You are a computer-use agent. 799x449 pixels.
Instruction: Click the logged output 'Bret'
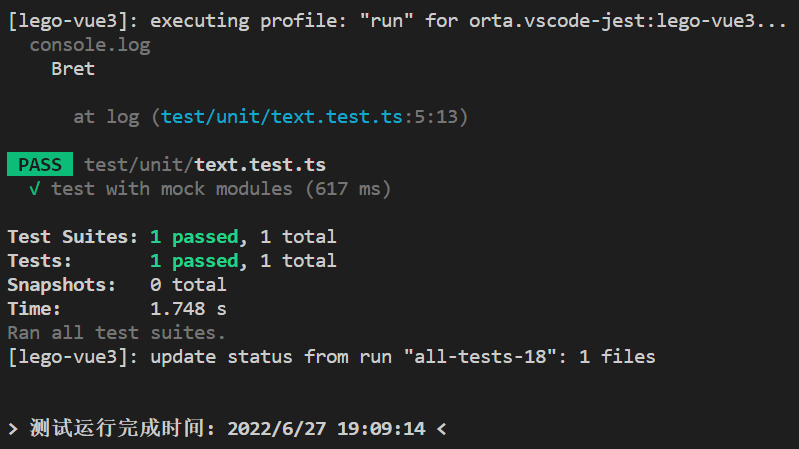[x=73, y=69]
